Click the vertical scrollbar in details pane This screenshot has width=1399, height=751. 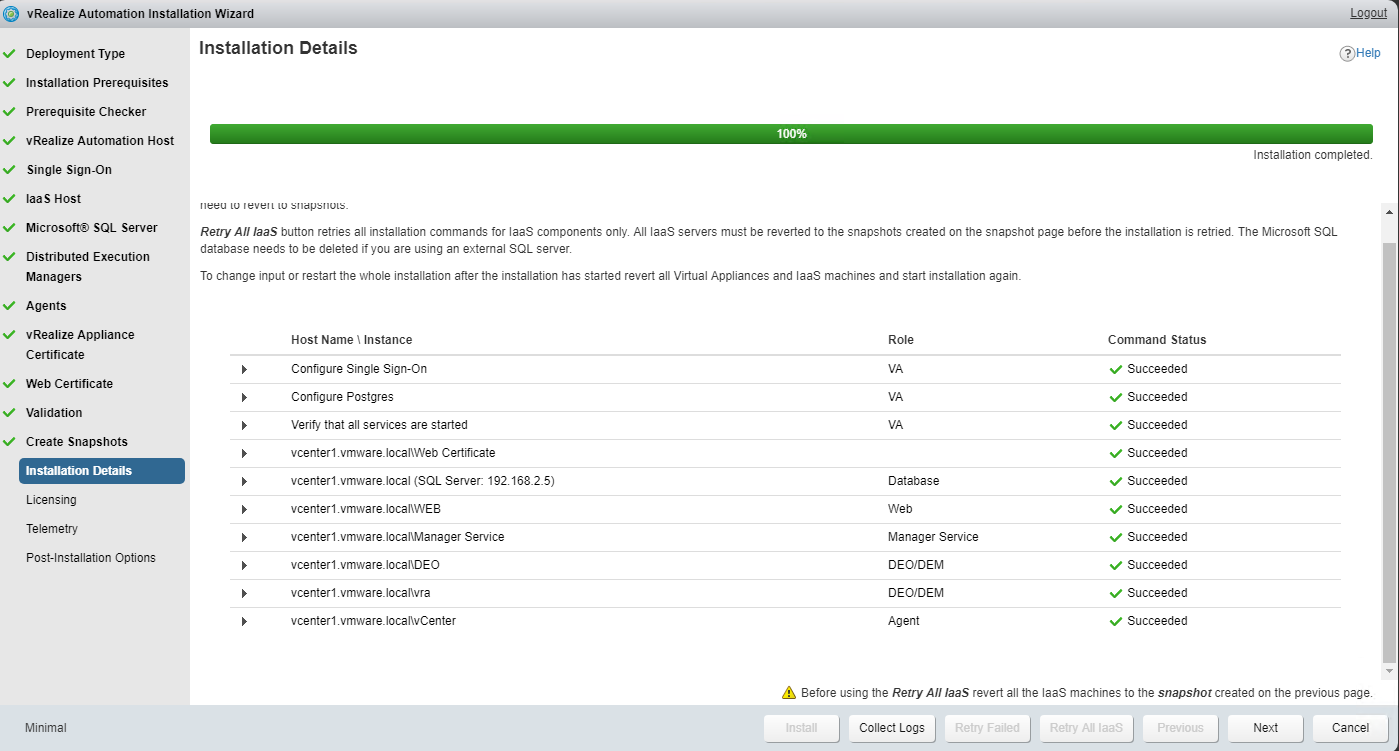(1388, 450)
